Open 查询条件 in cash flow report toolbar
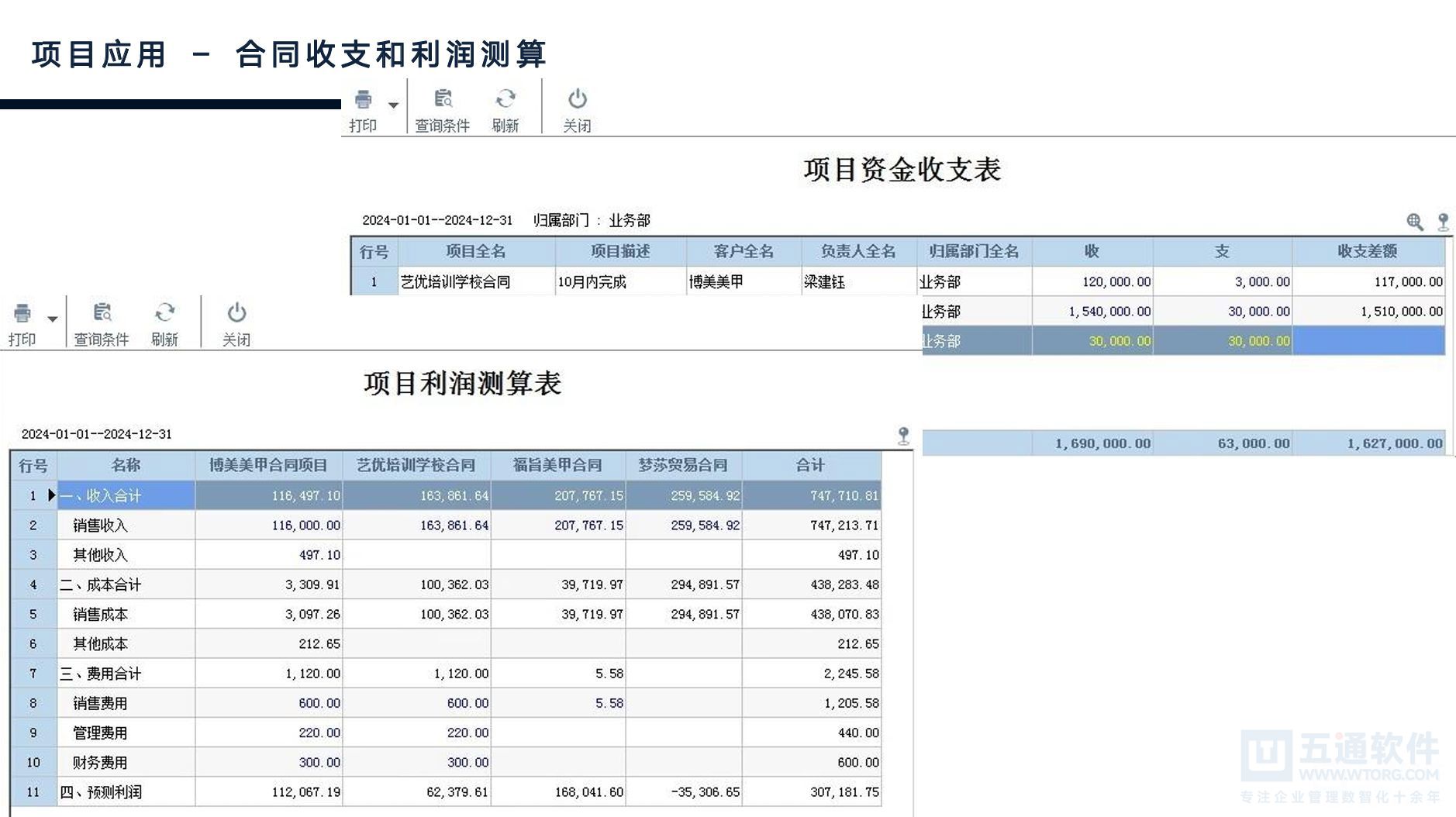1456x817 pixels. 443,111
